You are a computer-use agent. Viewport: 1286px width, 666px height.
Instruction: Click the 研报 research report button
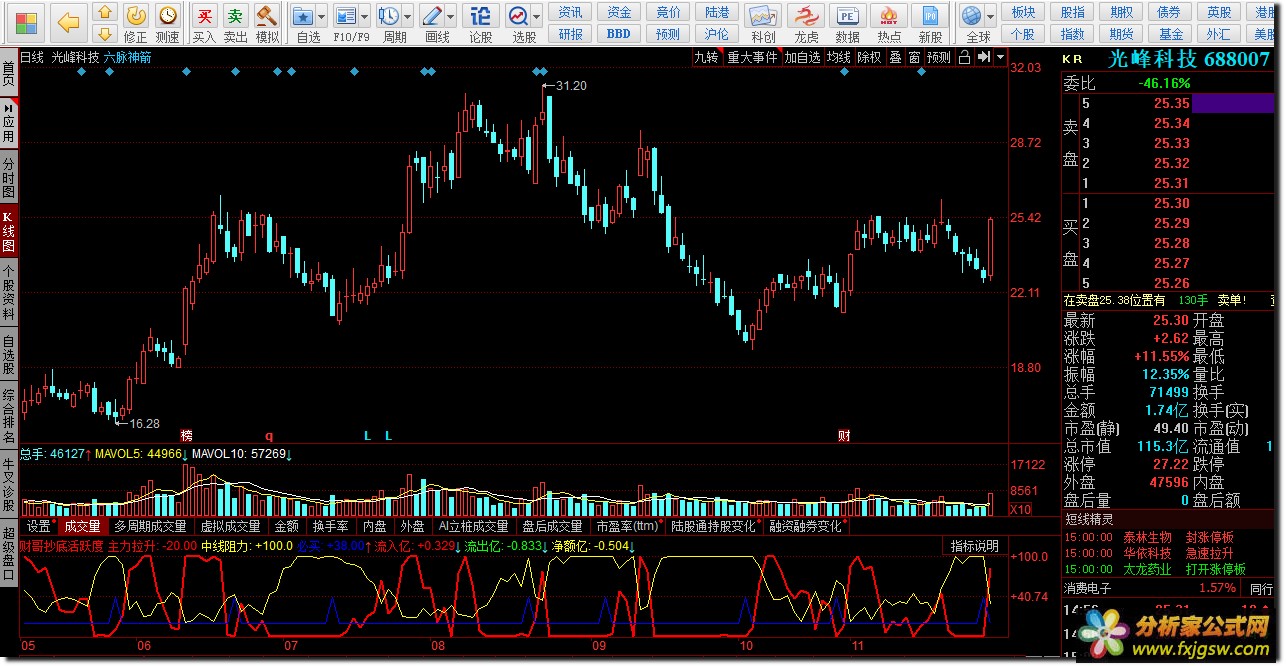[x=571, y=33]
